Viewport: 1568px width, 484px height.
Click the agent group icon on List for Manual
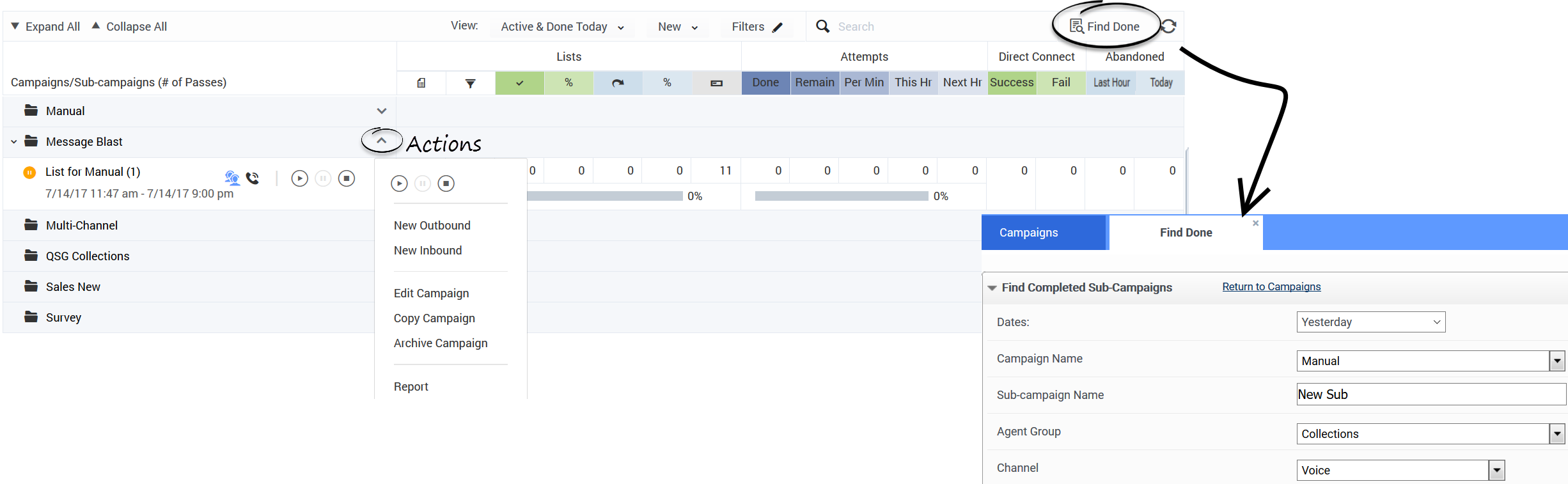[232, 178]
